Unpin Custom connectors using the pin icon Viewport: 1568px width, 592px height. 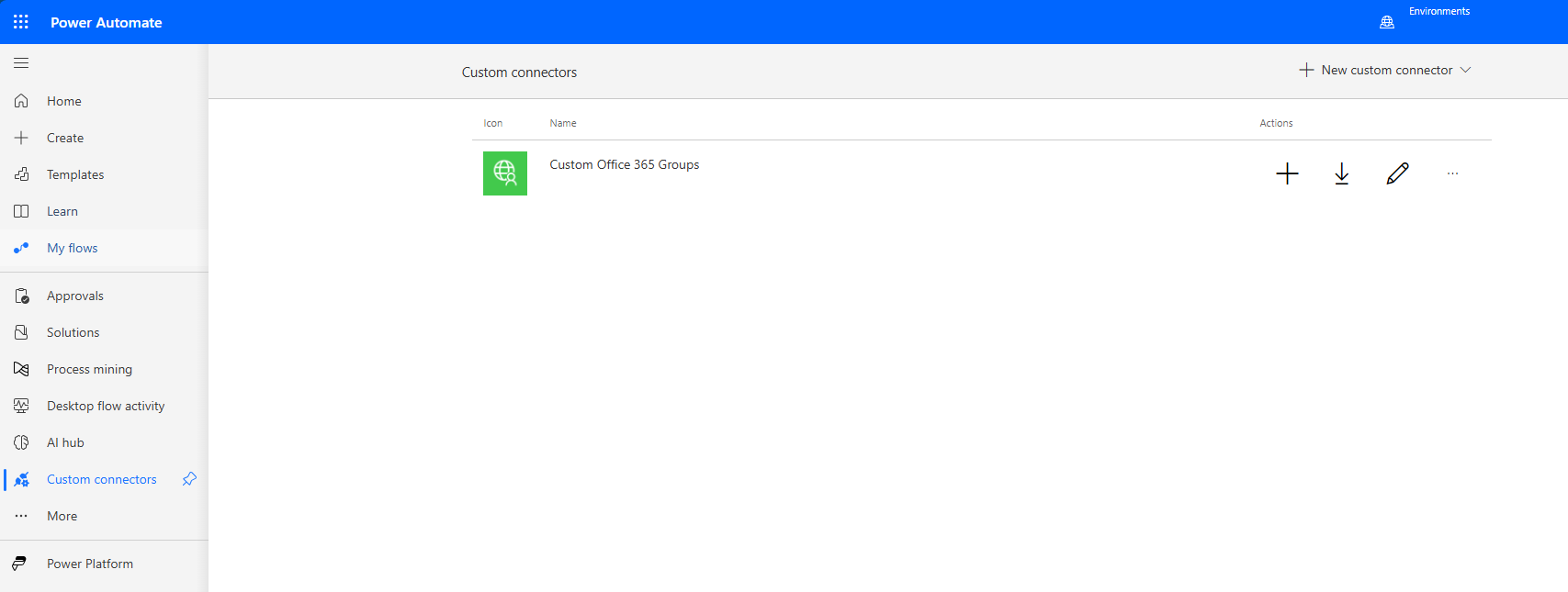[x=189, y=479]
